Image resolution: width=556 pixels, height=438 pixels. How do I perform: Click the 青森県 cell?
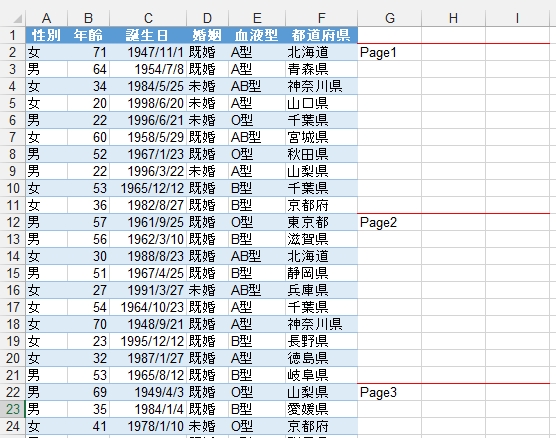[322, 69]
